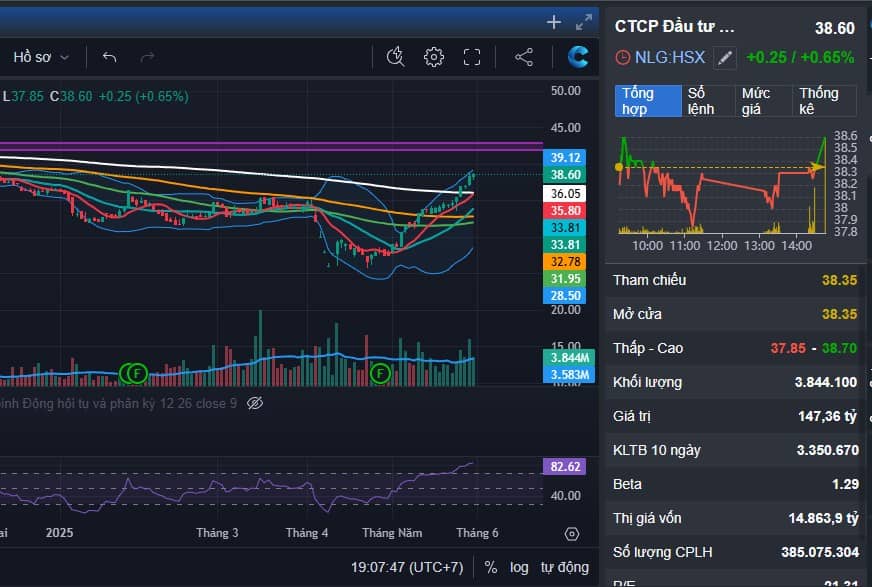Click the intraday price mini chart
Image resolution: width=872 pixels, height=587 pixels.
pos(722,185)
